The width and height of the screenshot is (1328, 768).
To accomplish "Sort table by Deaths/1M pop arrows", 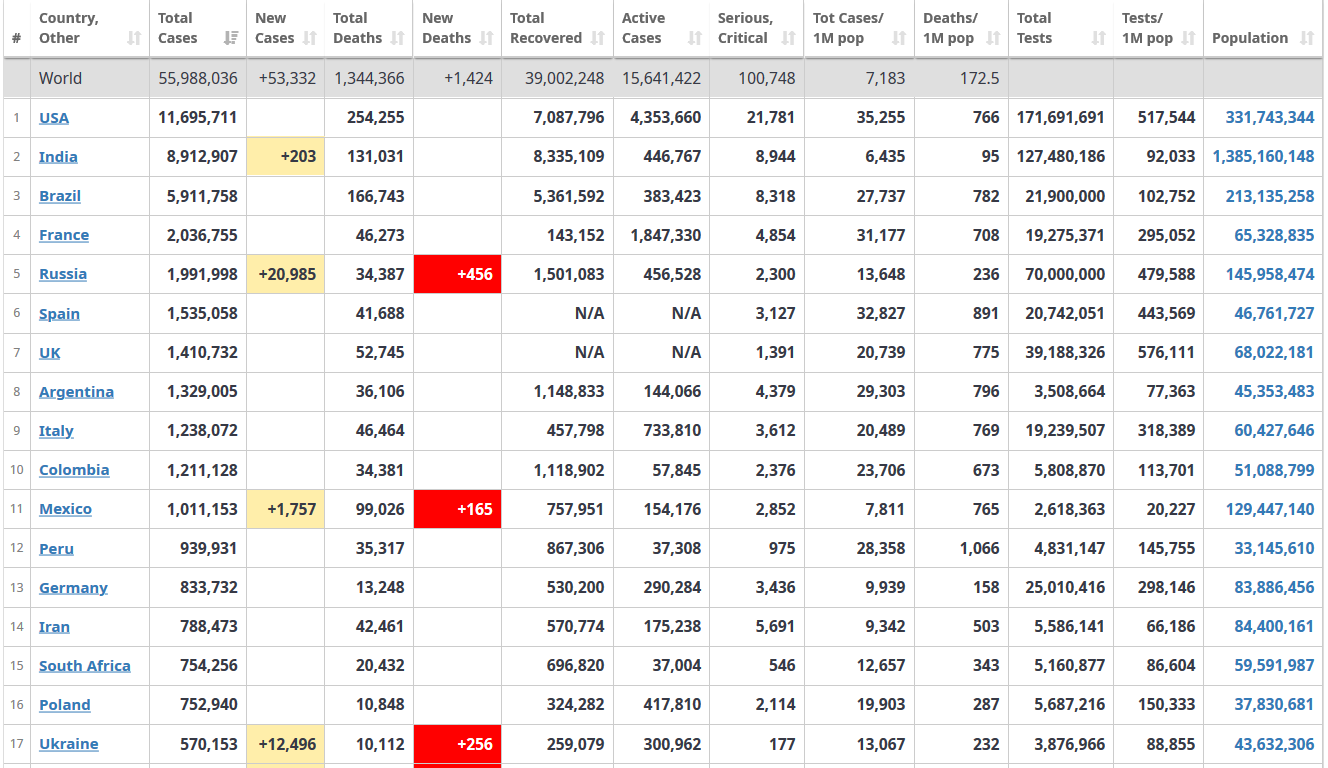I will [x=993, y=38].
